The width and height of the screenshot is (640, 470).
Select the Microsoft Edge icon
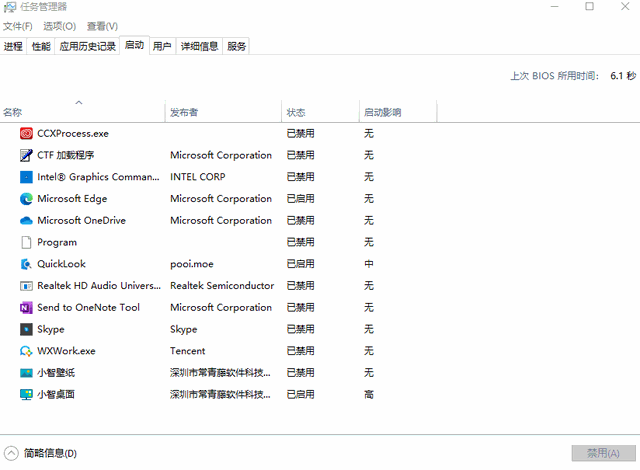point(27,199)
